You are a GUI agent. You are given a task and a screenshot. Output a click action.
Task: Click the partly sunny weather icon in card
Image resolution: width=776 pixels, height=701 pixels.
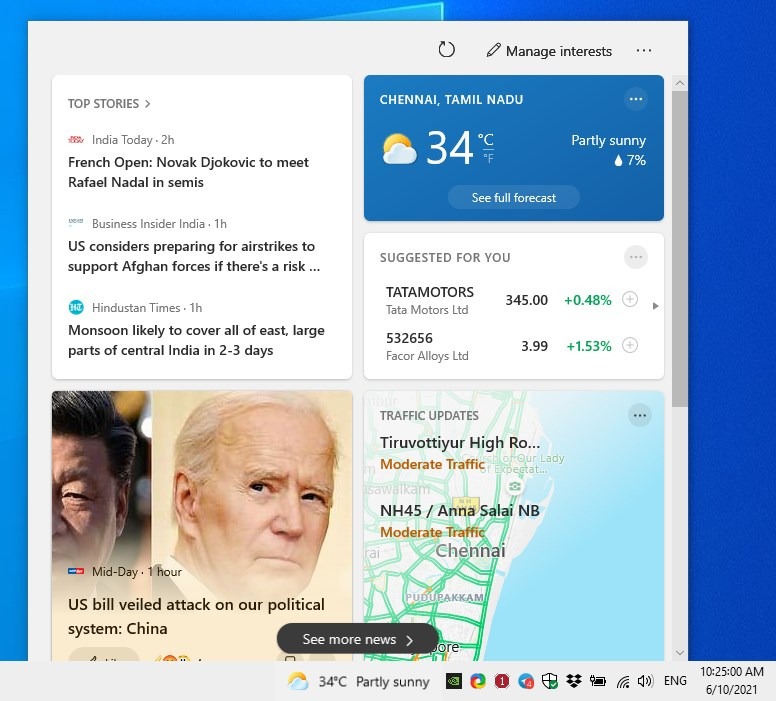[399, 149]
